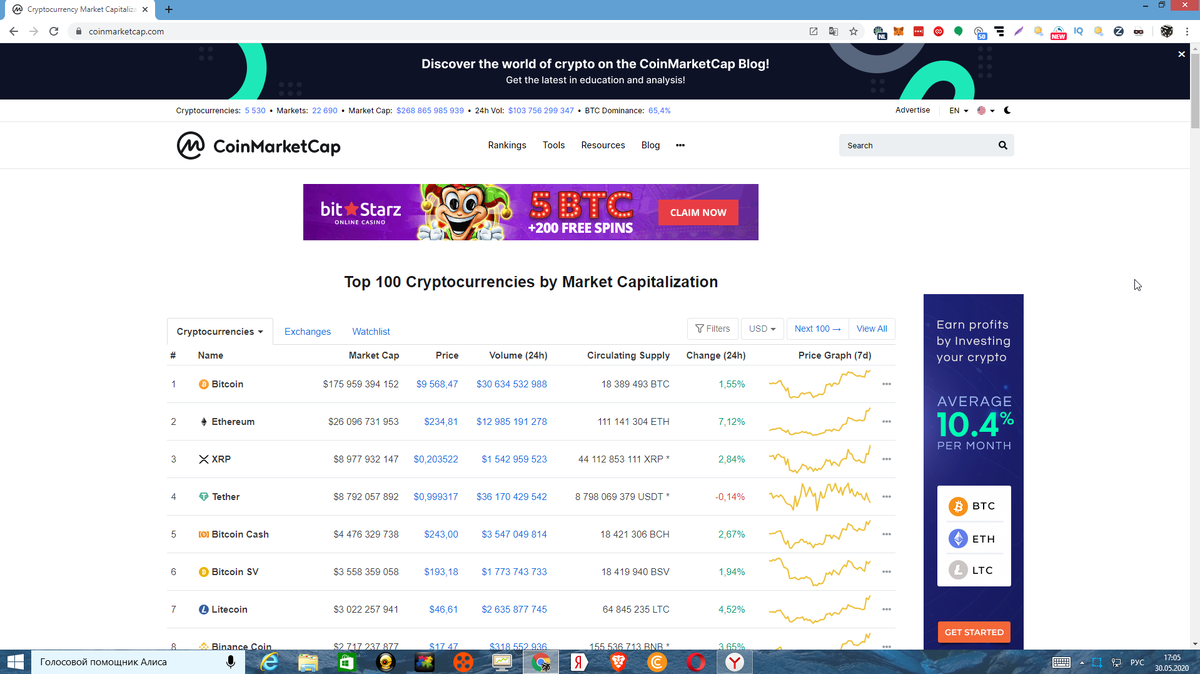Expand the Cryptocurrencies tab dropdown

pos(219,331)
